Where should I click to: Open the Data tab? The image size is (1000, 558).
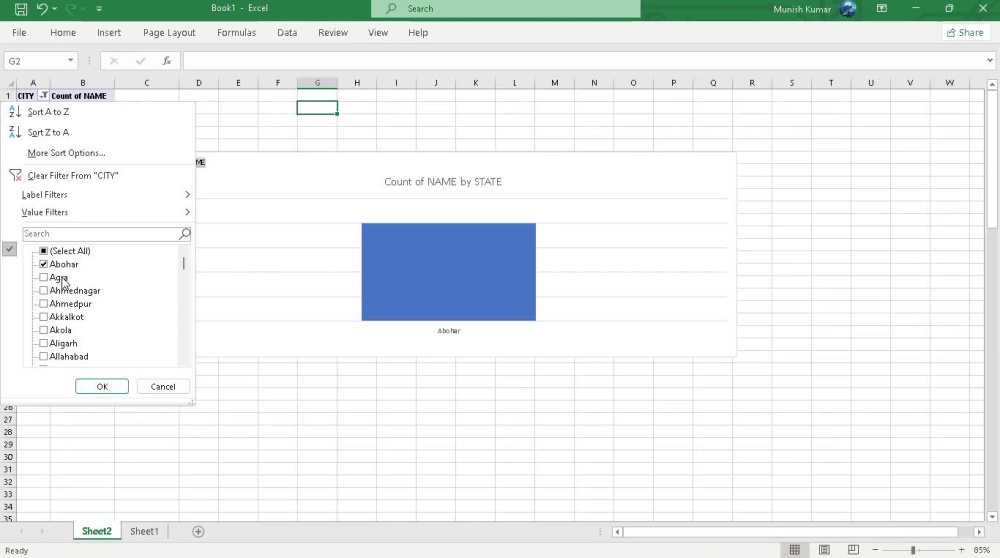click(287, 33)
